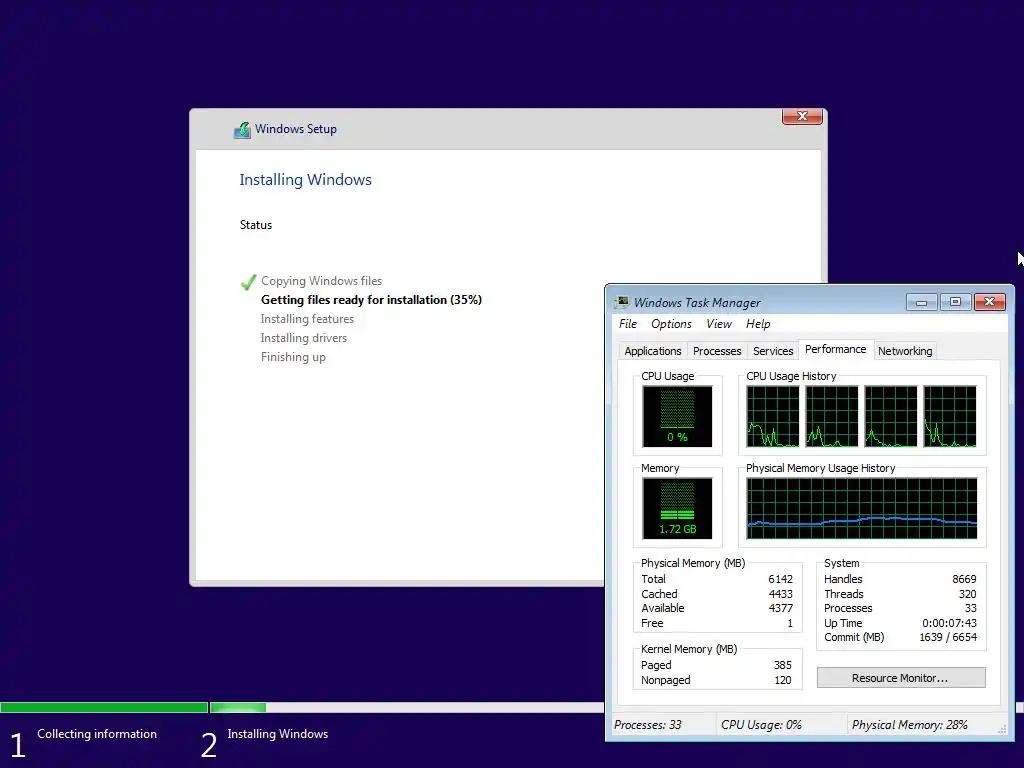The image size is (1024, 768).
Task: Click the Handles value 8669
Action: click(x=964, y=579)
